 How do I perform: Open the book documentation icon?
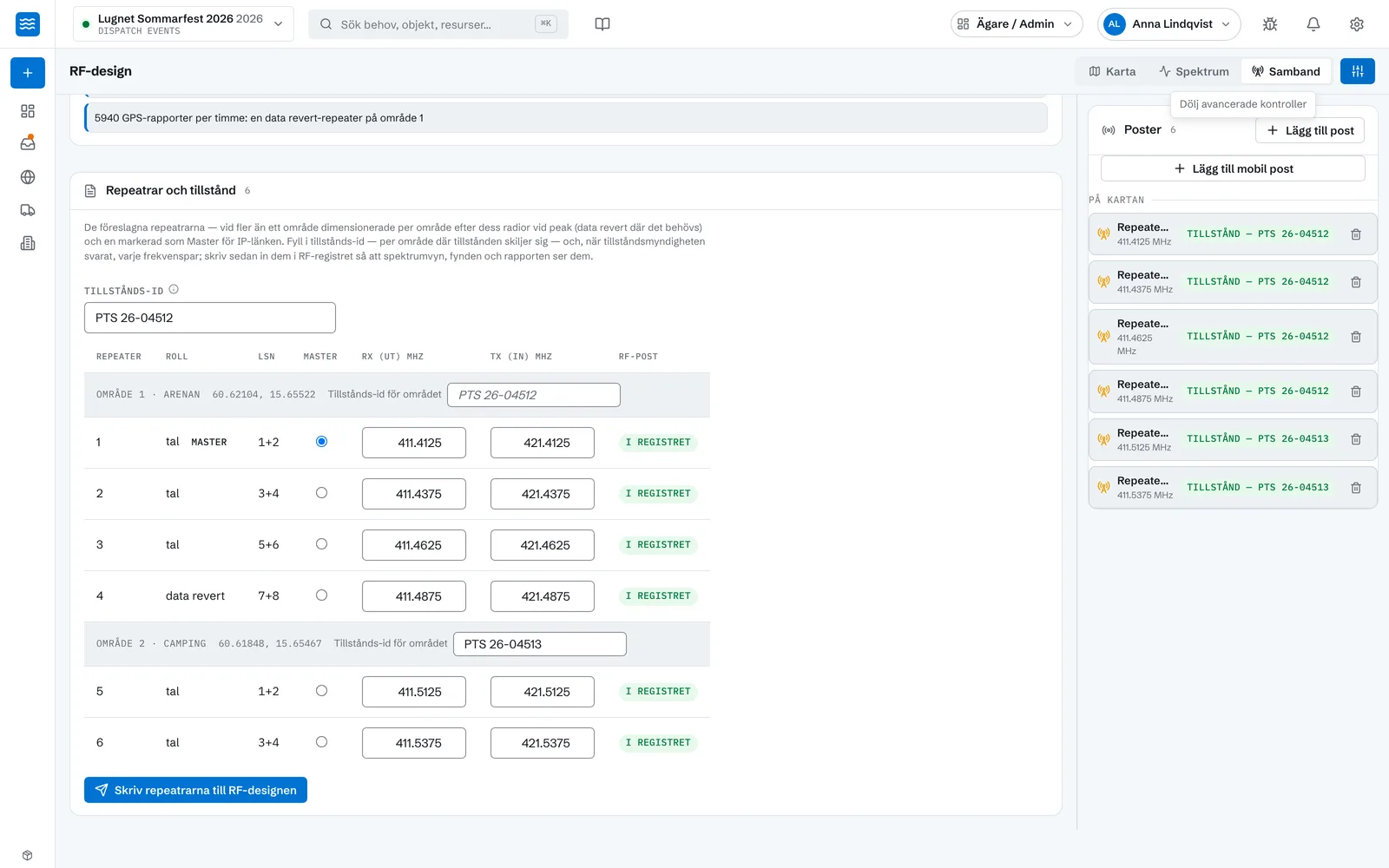[602, 24]
